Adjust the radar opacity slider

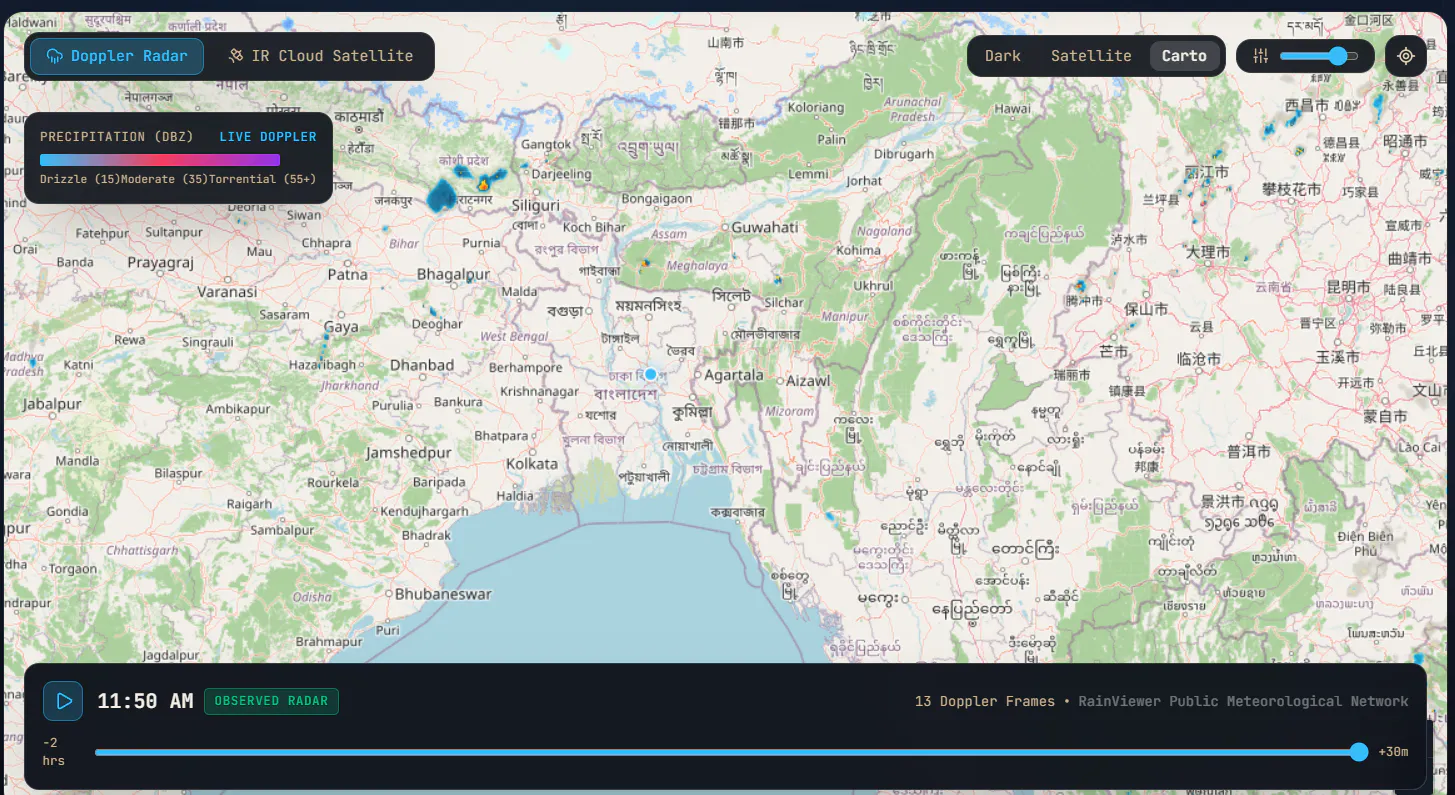(1319, 56)
